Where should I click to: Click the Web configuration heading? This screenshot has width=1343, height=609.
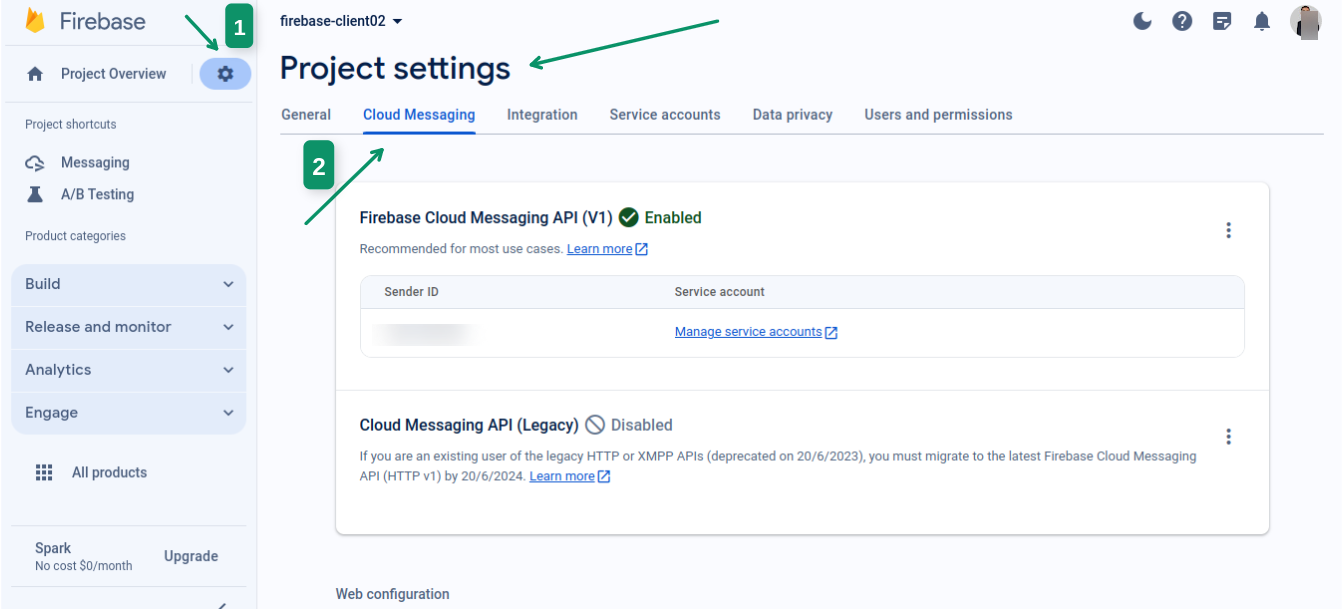point(392,594)
